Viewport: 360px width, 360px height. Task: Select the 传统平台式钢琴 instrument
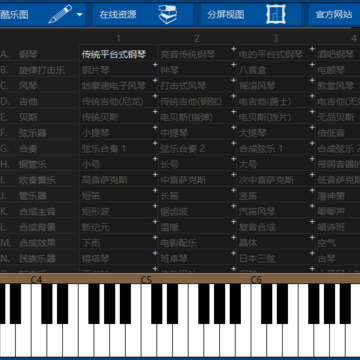coord(114,55)
